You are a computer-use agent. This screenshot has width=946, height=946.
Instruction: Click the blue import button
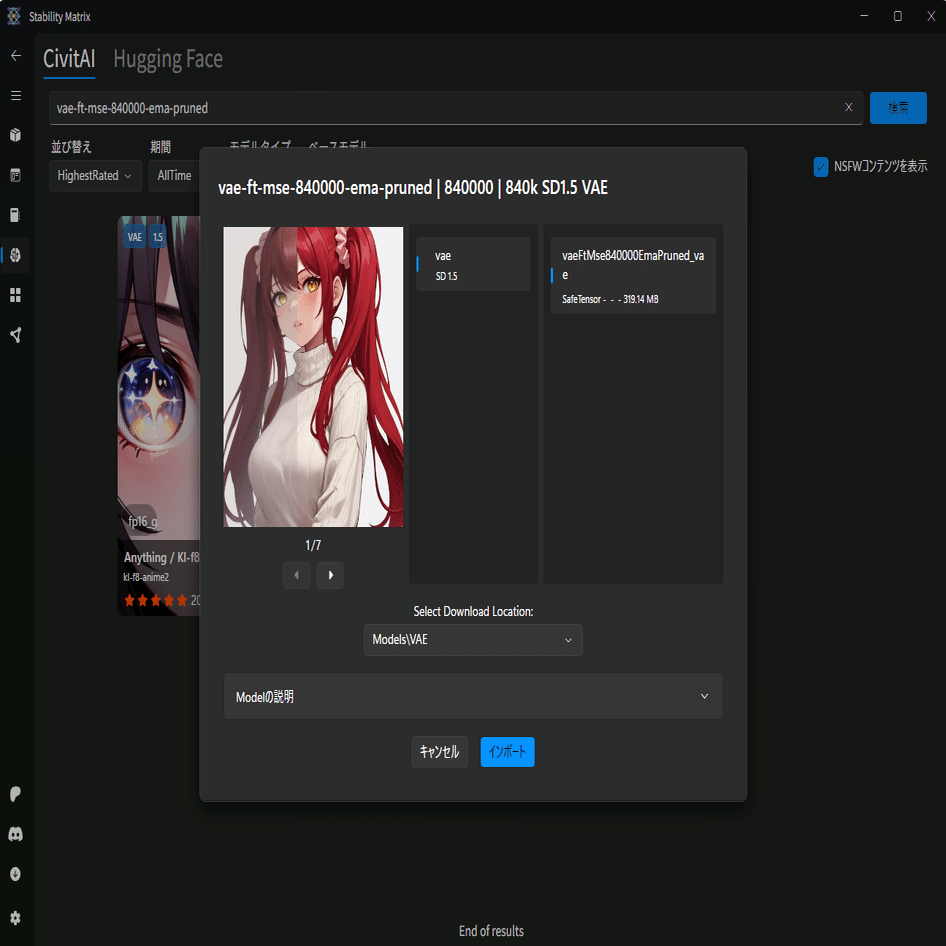coord(507,752)
